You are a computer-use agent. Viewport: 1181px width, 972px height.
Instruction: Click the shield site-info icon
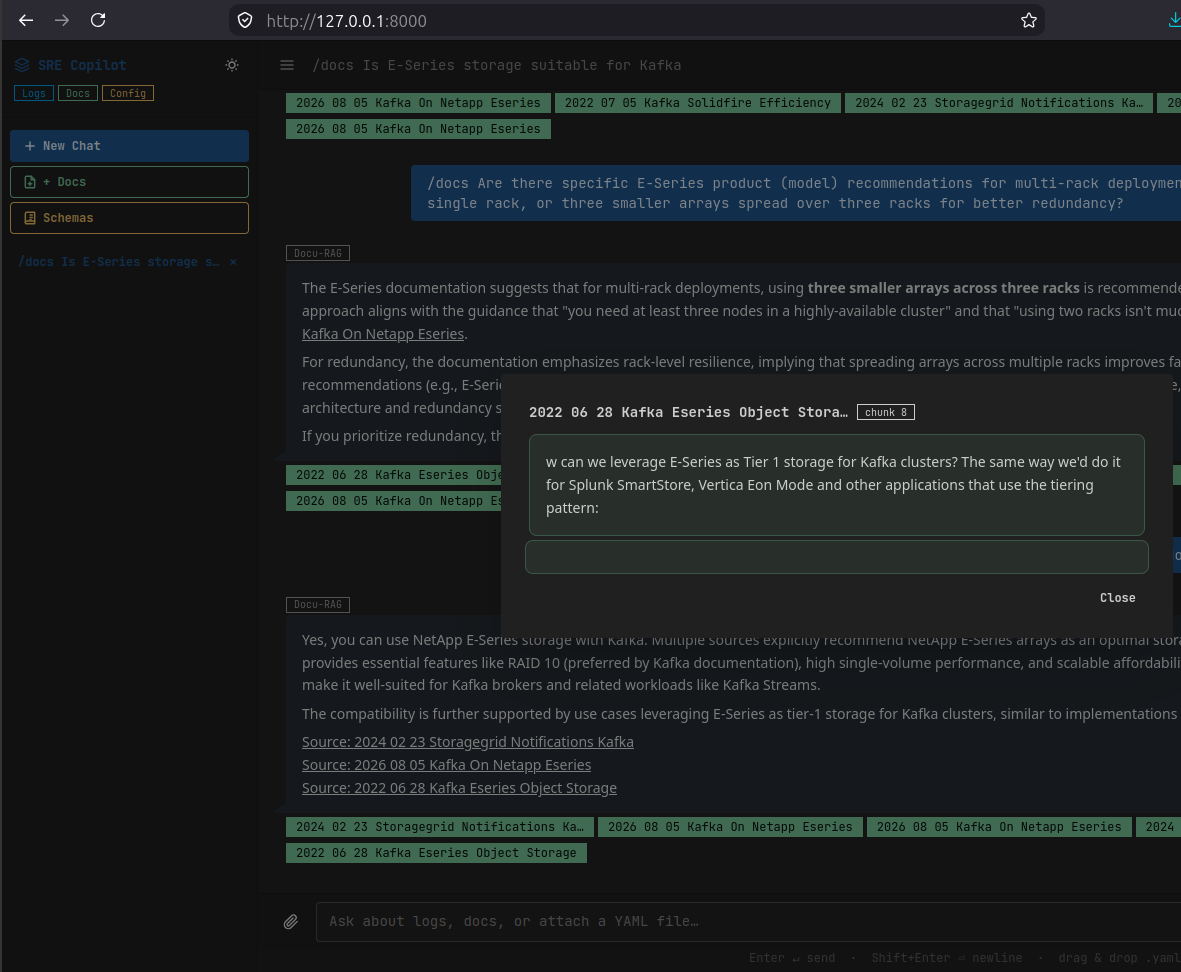tap(245, 20)
